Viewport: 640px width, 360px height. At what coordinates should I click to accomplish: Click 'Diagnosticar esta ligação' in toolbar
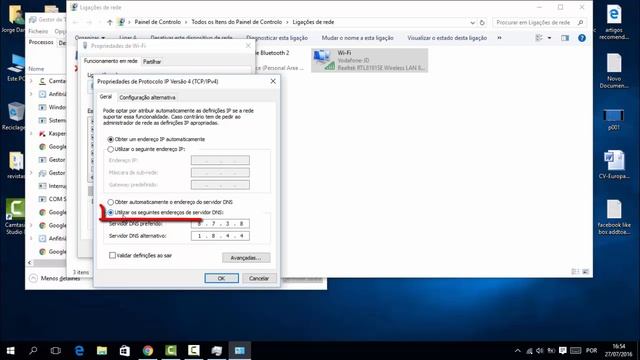pos(277,38)
